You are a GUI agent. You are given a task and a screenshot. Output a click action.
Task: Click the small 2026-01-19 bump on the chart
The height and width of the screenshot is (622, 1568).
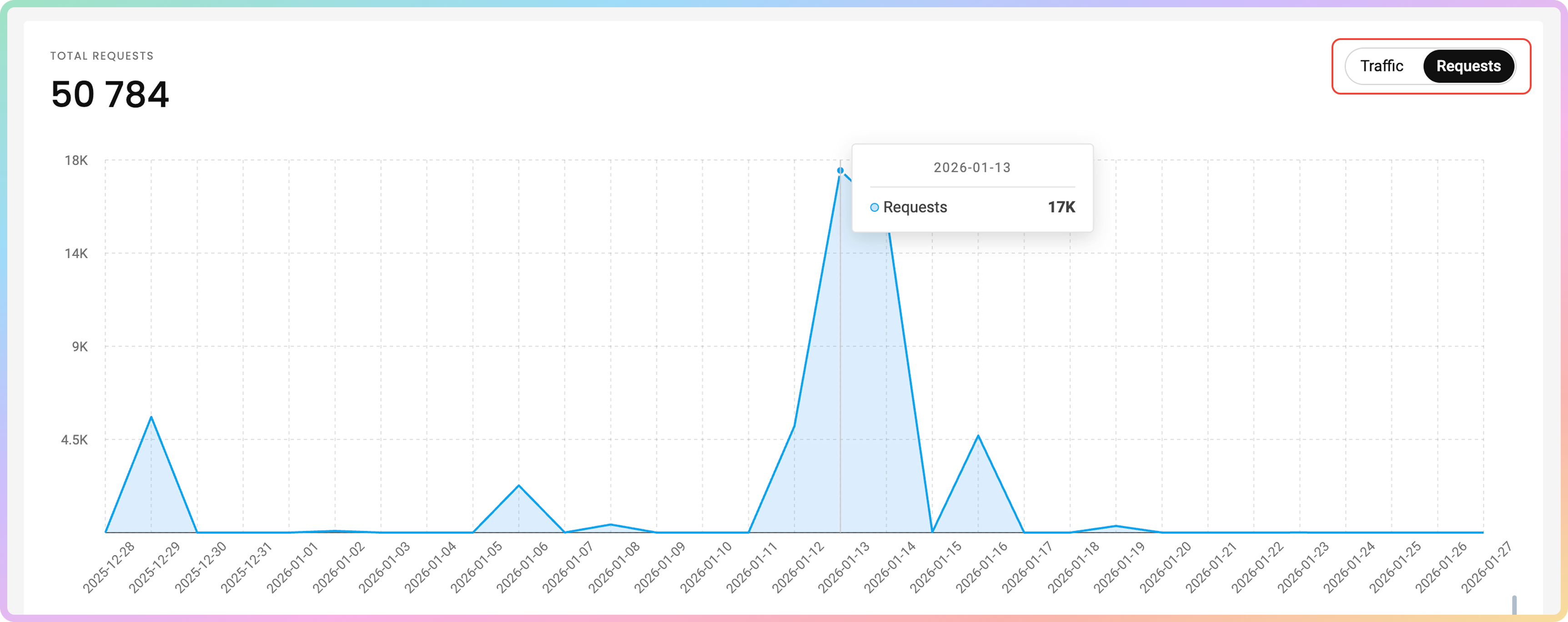coord(1116,526)
